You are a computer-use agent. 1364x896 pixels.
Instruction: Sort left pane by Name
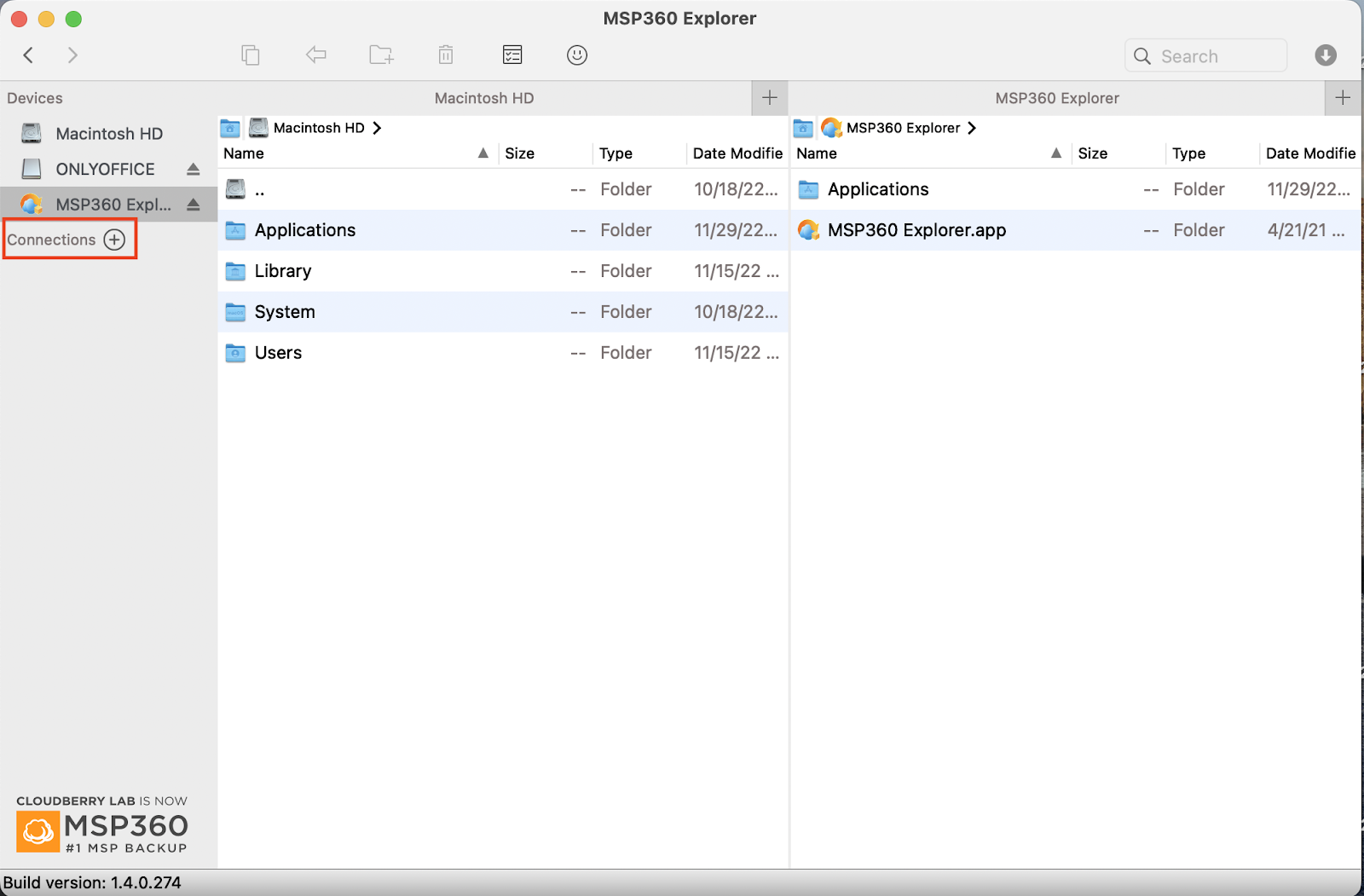click(x=358, y=153)
